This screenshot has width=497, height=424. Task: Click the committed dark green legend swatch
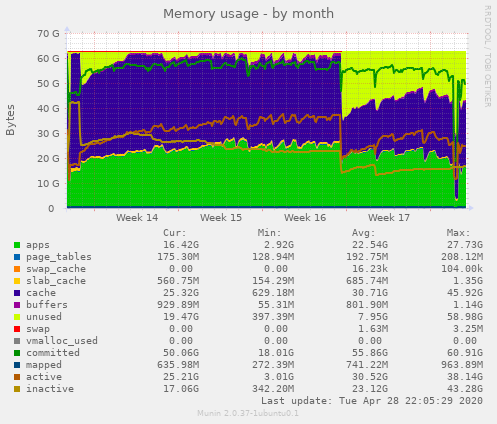(17, 353)
